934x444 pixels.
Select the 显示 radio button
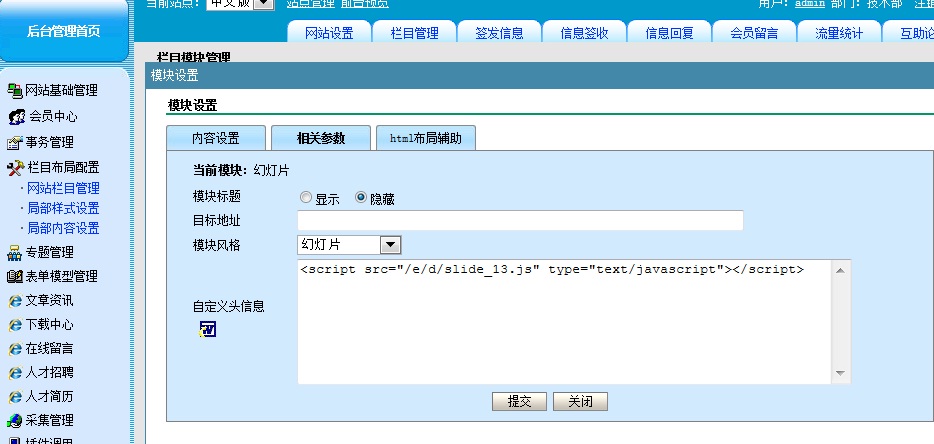(306, 198)
